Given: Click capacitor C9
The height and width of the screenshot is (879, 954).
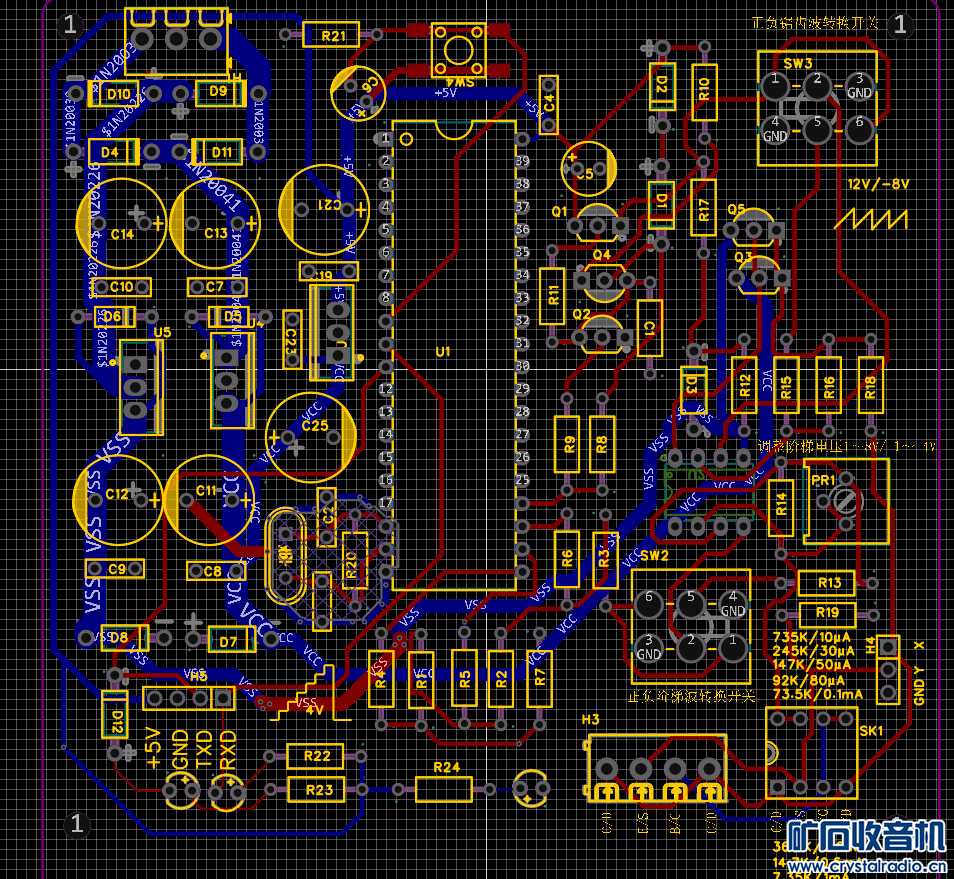Looking at the screenshot, I should [x=115, y=569].
